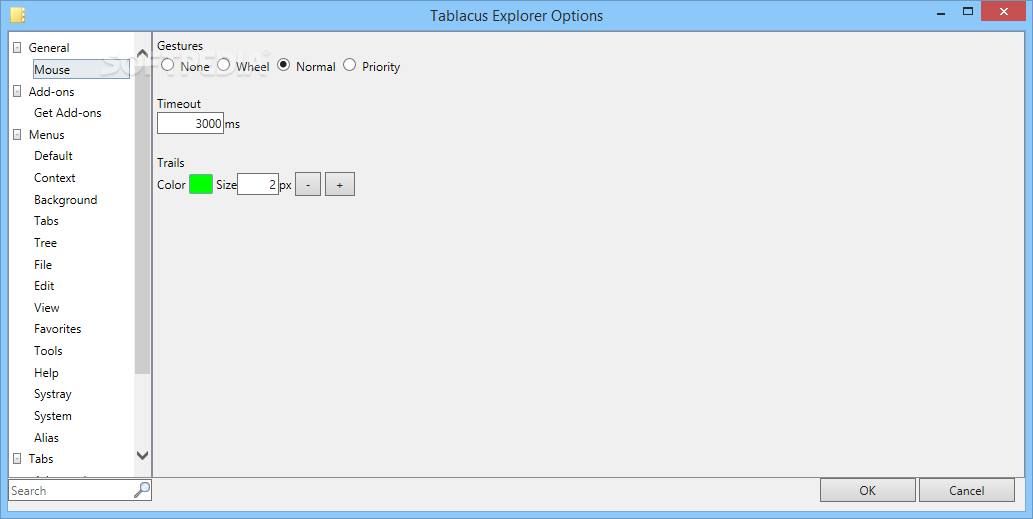Click the Timeout value field
Viewport: 1033px width, 519px height.
190,123
